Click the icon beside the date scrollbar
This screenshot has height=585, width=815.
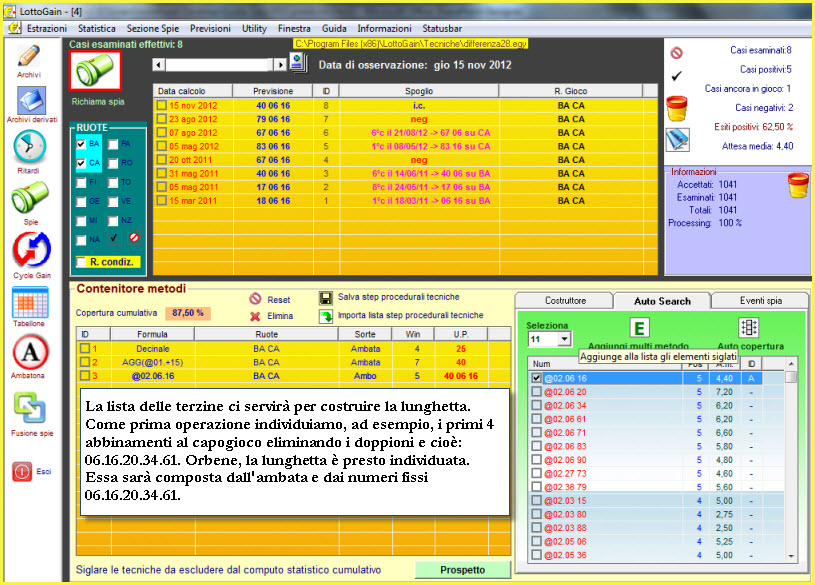(x=298, y=62)
